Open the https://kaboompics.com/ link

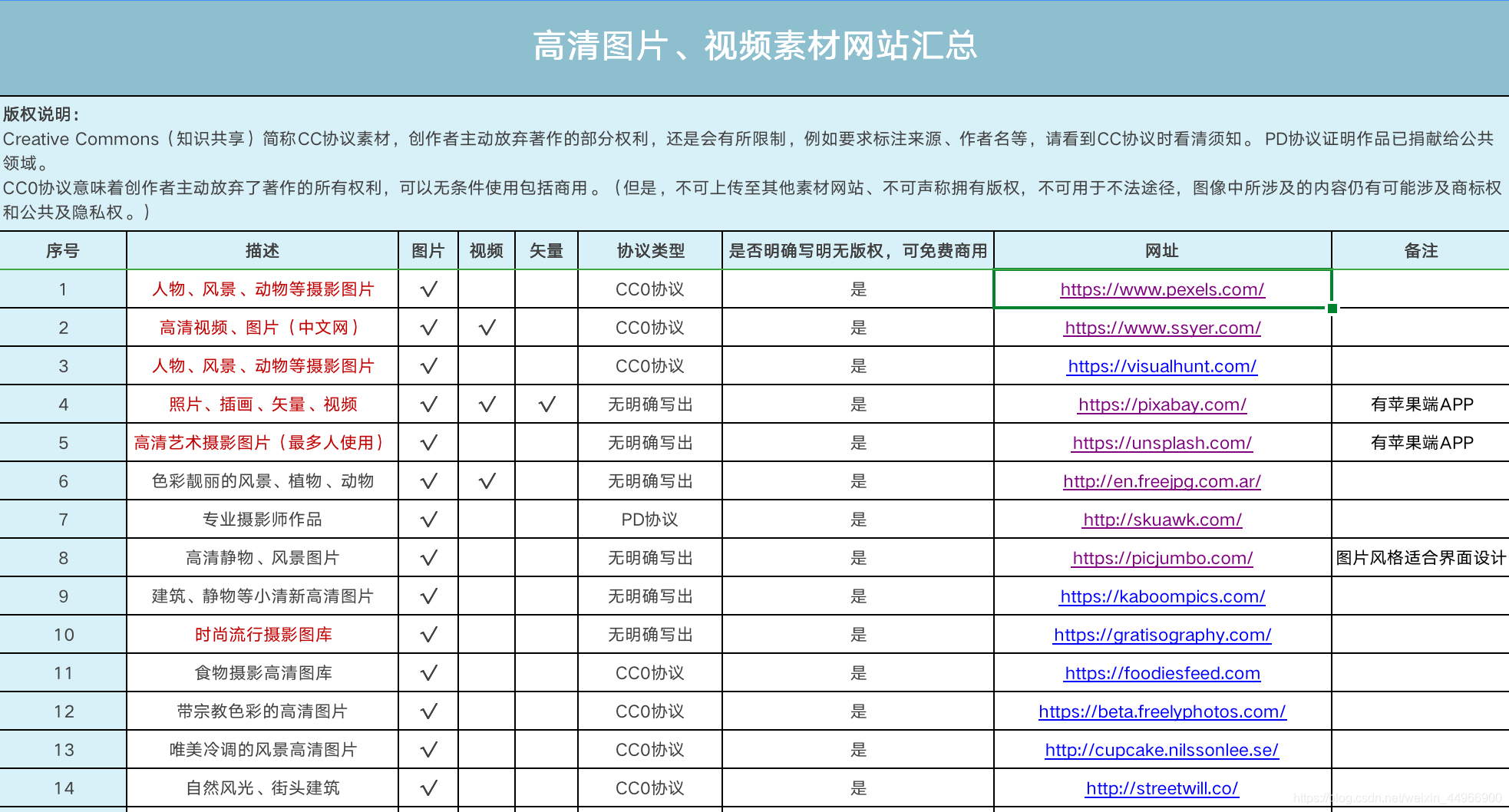point(1162,596)
